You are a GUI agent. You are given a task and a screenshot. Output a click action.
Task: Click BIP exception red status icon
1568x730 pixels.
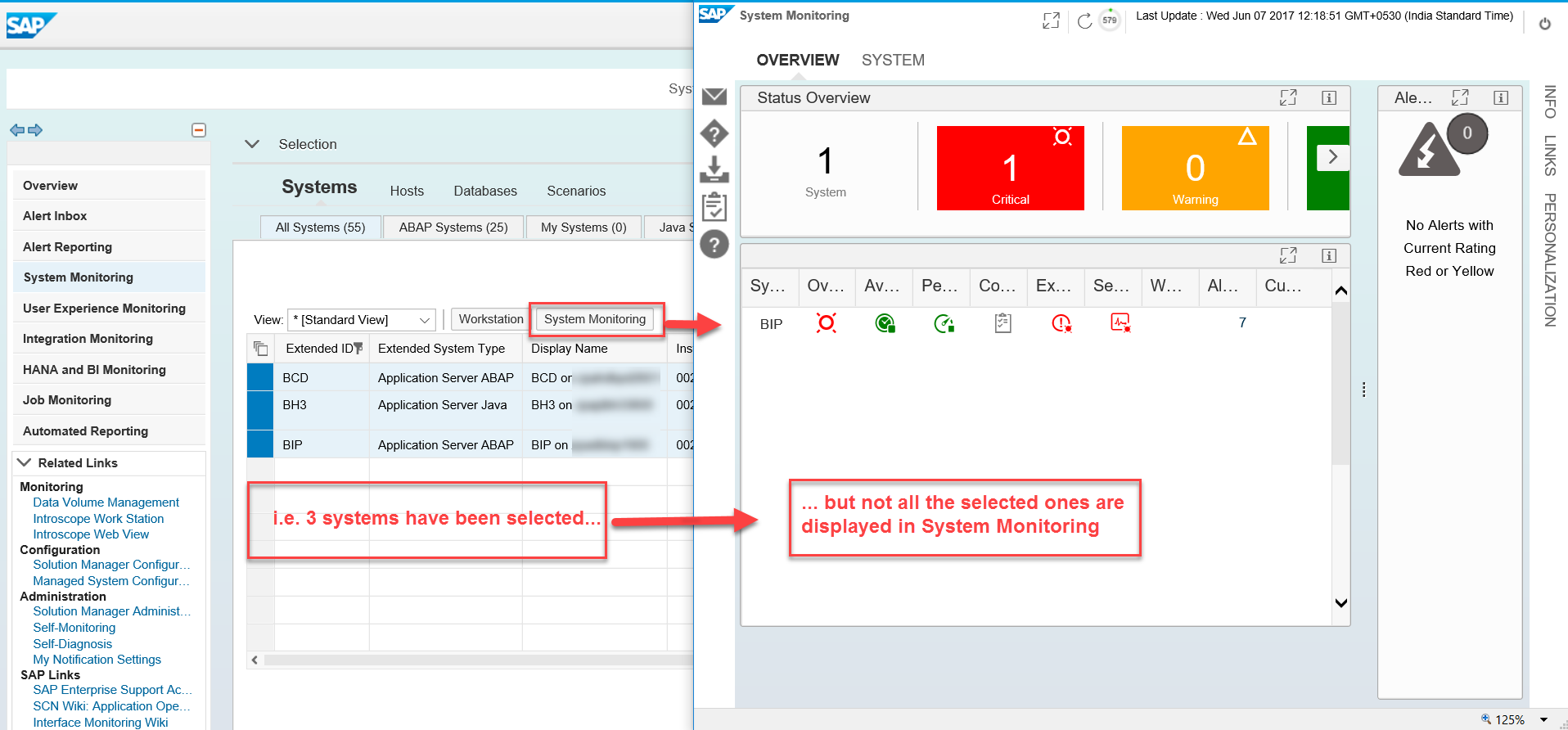coord(1061,323)
